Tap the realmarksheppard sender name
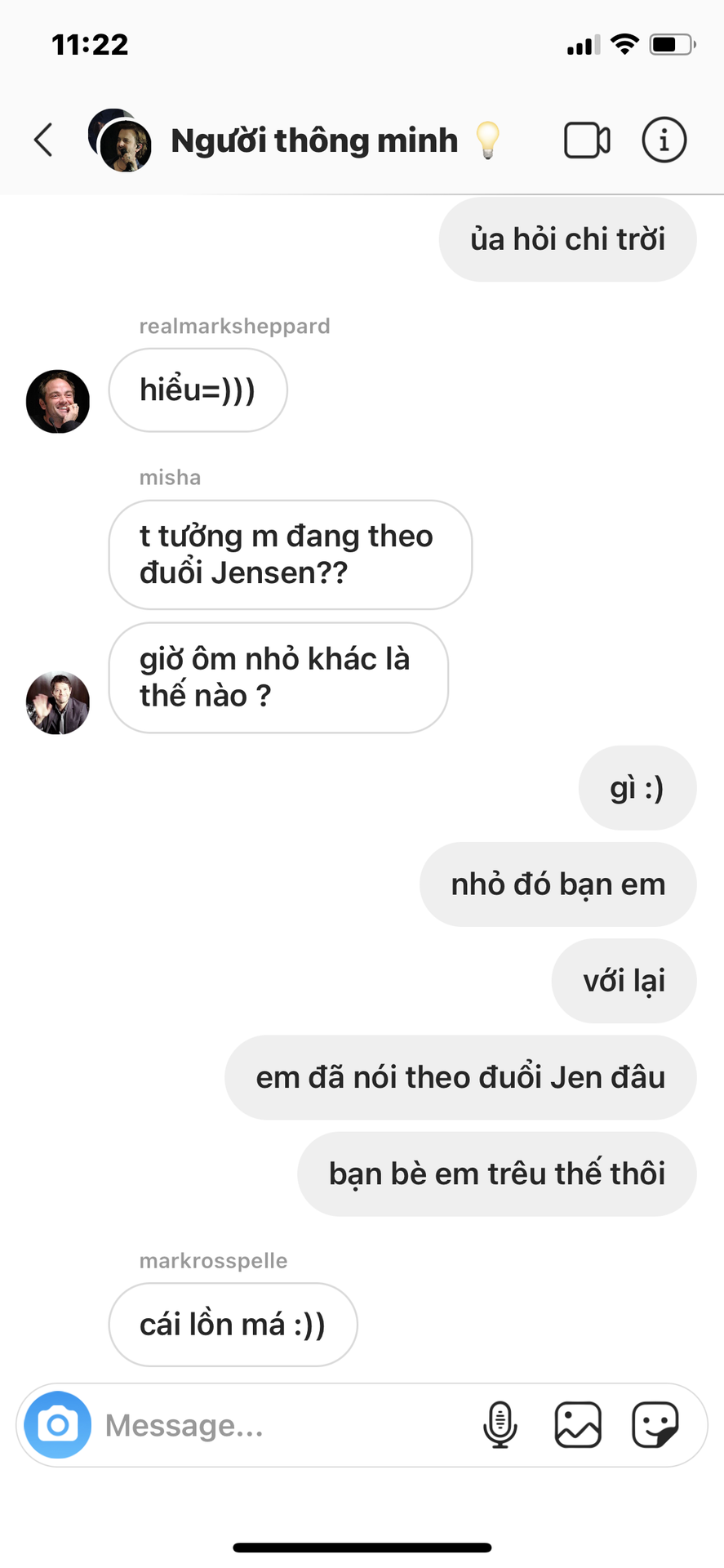The image size is (724, 1568). click(235, 327)
